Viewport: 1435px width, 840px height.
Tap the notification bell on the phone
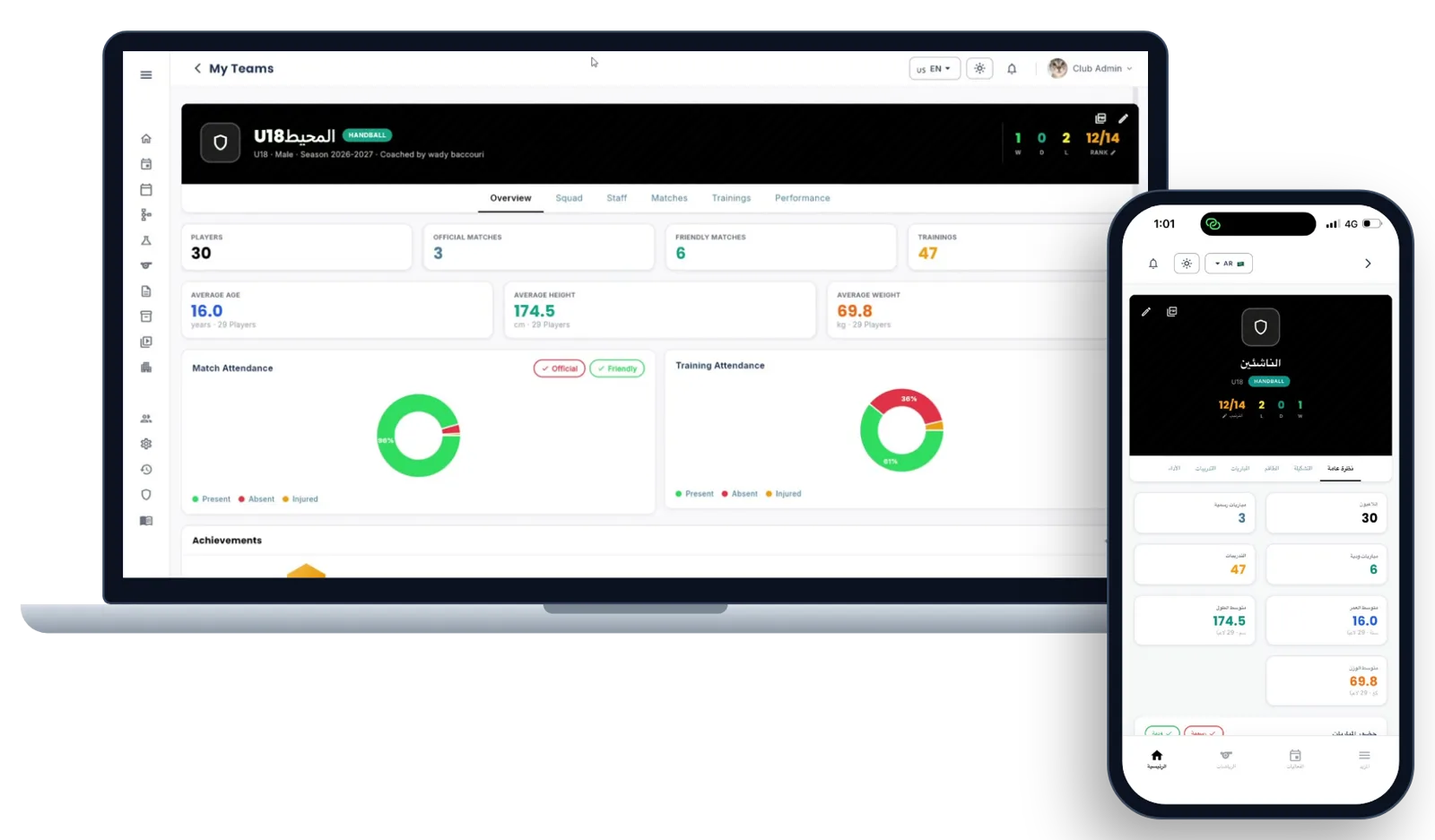[x=1153, y=264]
